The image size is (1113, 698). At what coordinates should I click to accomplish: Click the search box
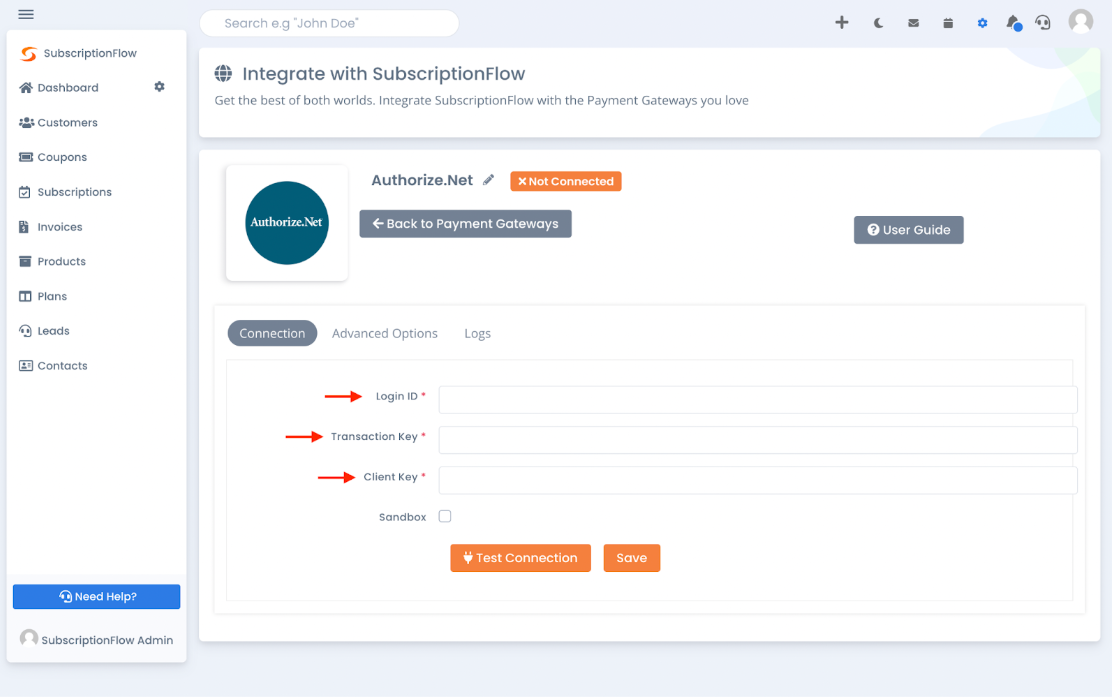point(329,23)
